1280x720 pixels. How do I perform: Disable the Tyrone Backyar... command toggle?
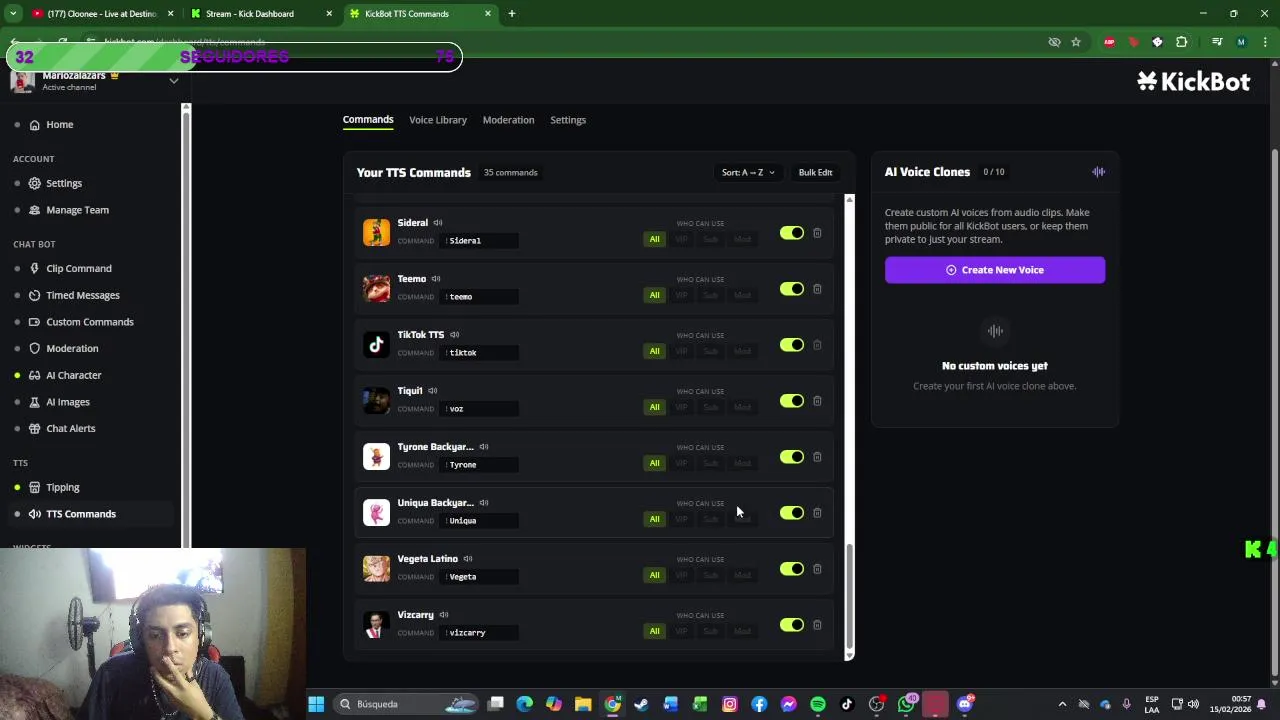tap(792, 457)
